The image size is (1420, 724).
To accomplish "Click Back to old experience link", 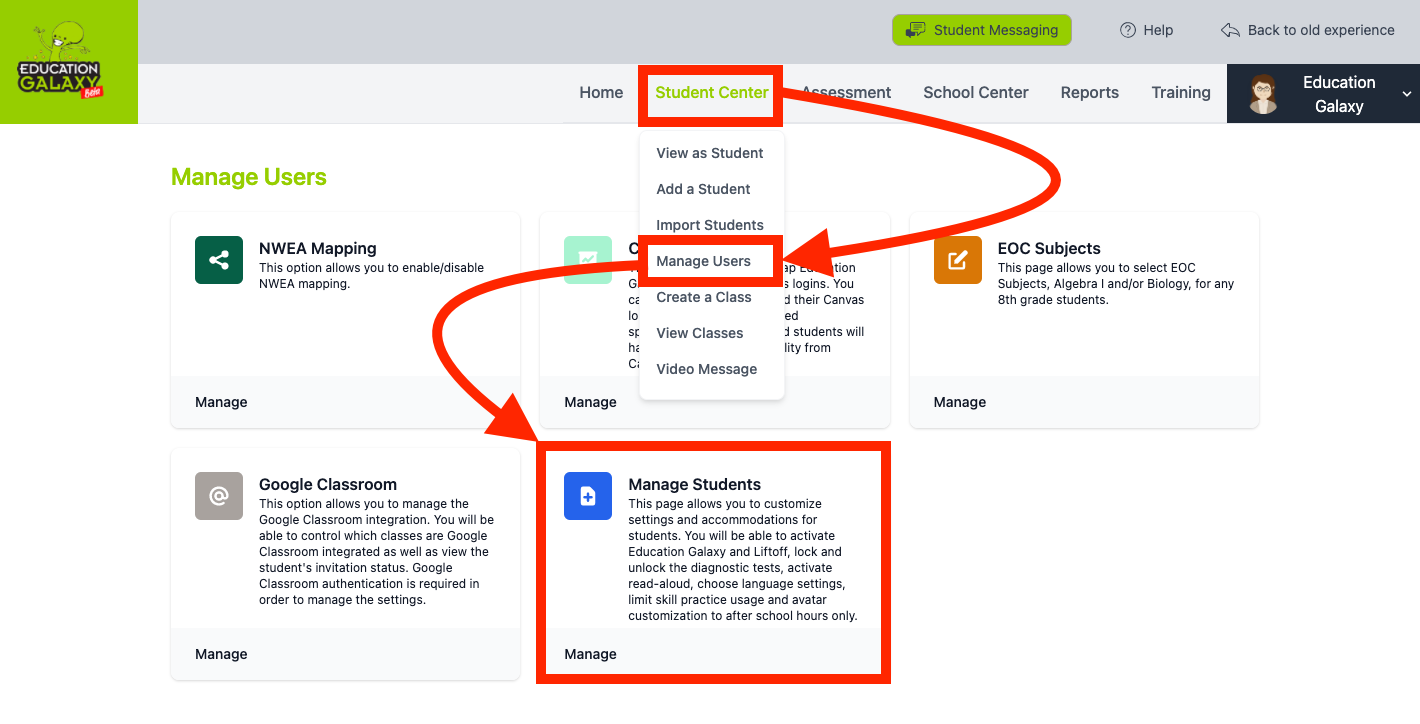I will [1308, 30].
